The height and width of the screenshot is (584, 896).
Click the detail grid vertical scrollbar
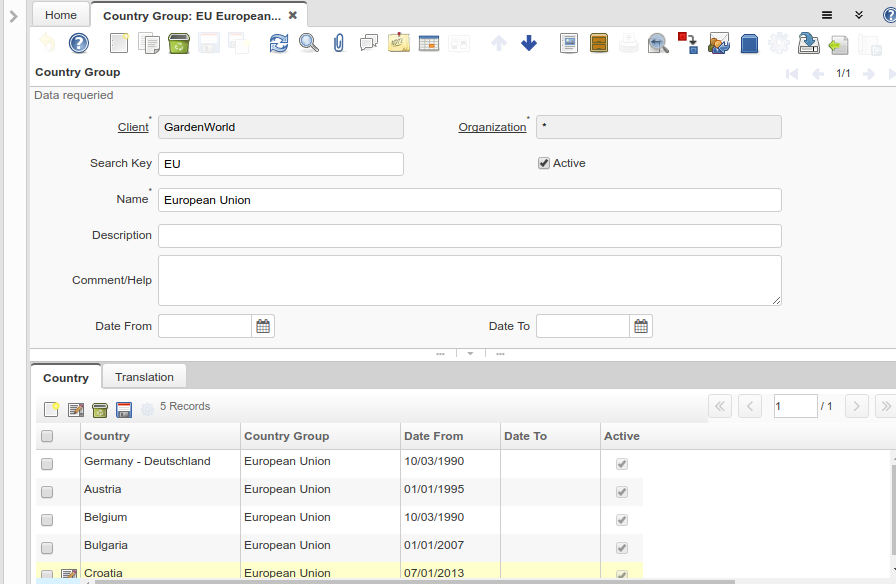click(893, 509)
